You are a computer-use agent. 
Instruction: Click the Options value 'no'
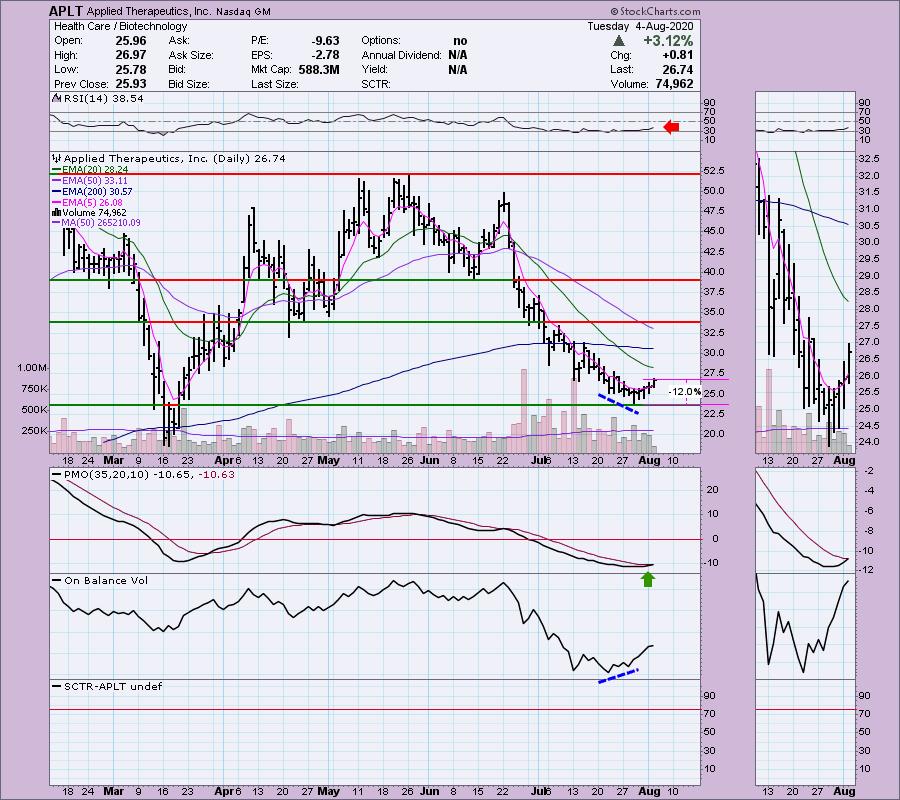(x=460, y=41)
